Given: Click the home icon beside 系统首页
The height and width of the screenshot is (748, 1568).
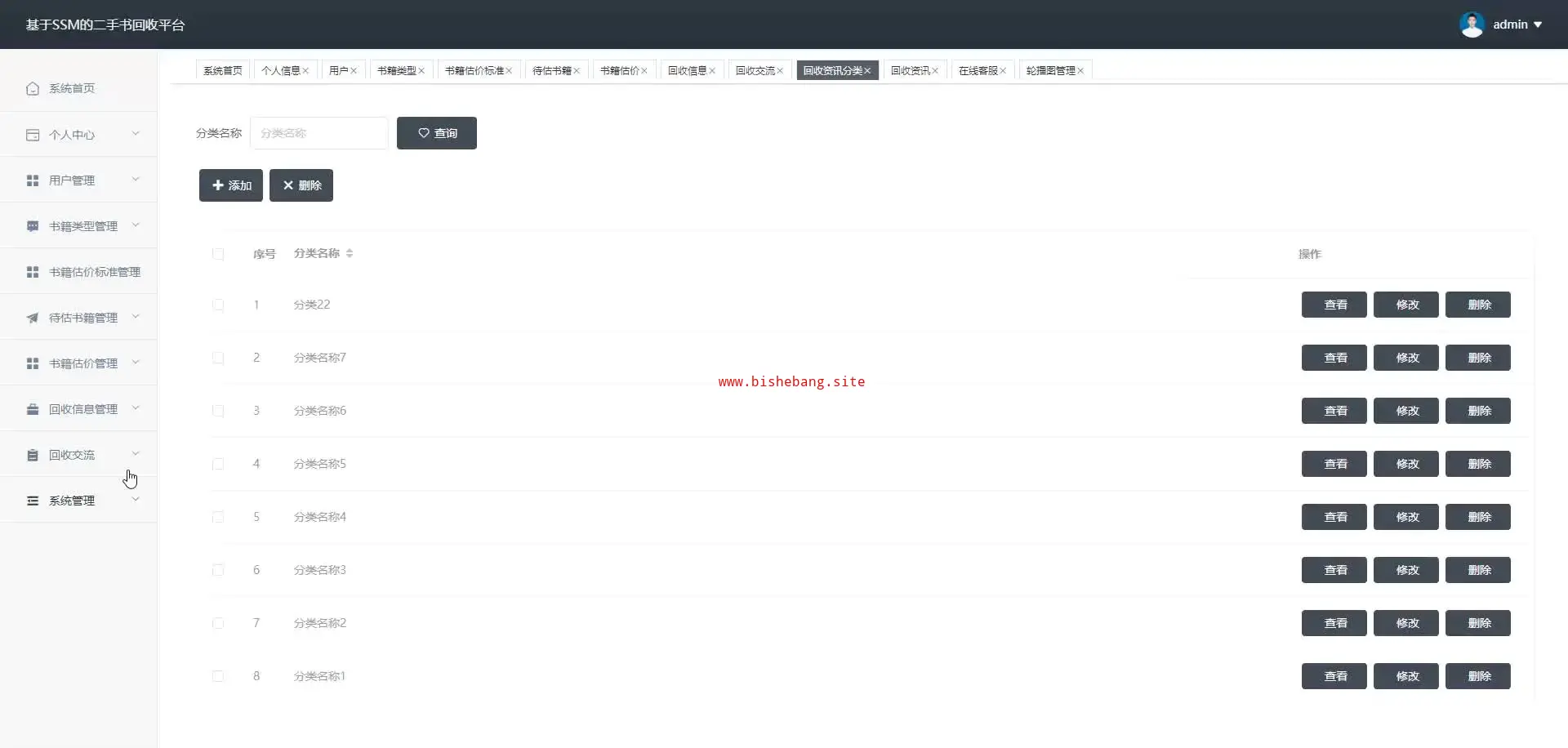Looking at the screenshot, I should pyautogui.click(x=33, y=88).
